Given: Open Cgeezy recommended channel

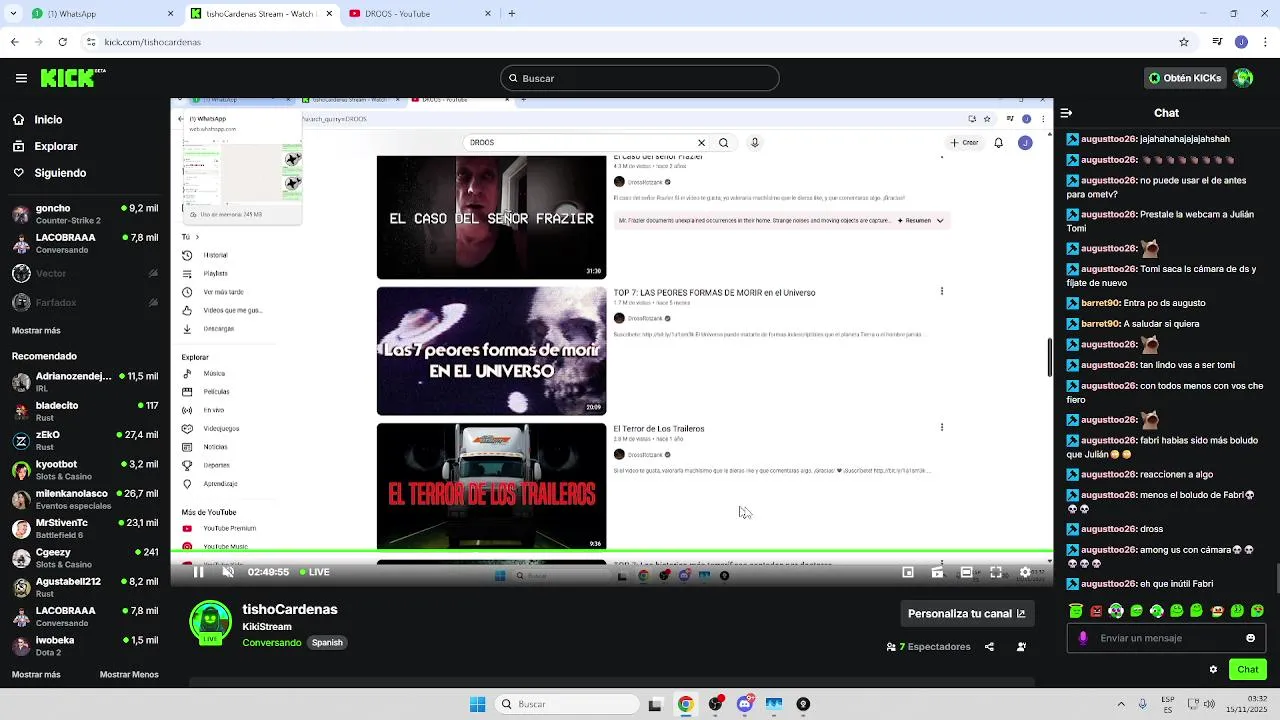Looking at the screenshot, I should 85,558.
